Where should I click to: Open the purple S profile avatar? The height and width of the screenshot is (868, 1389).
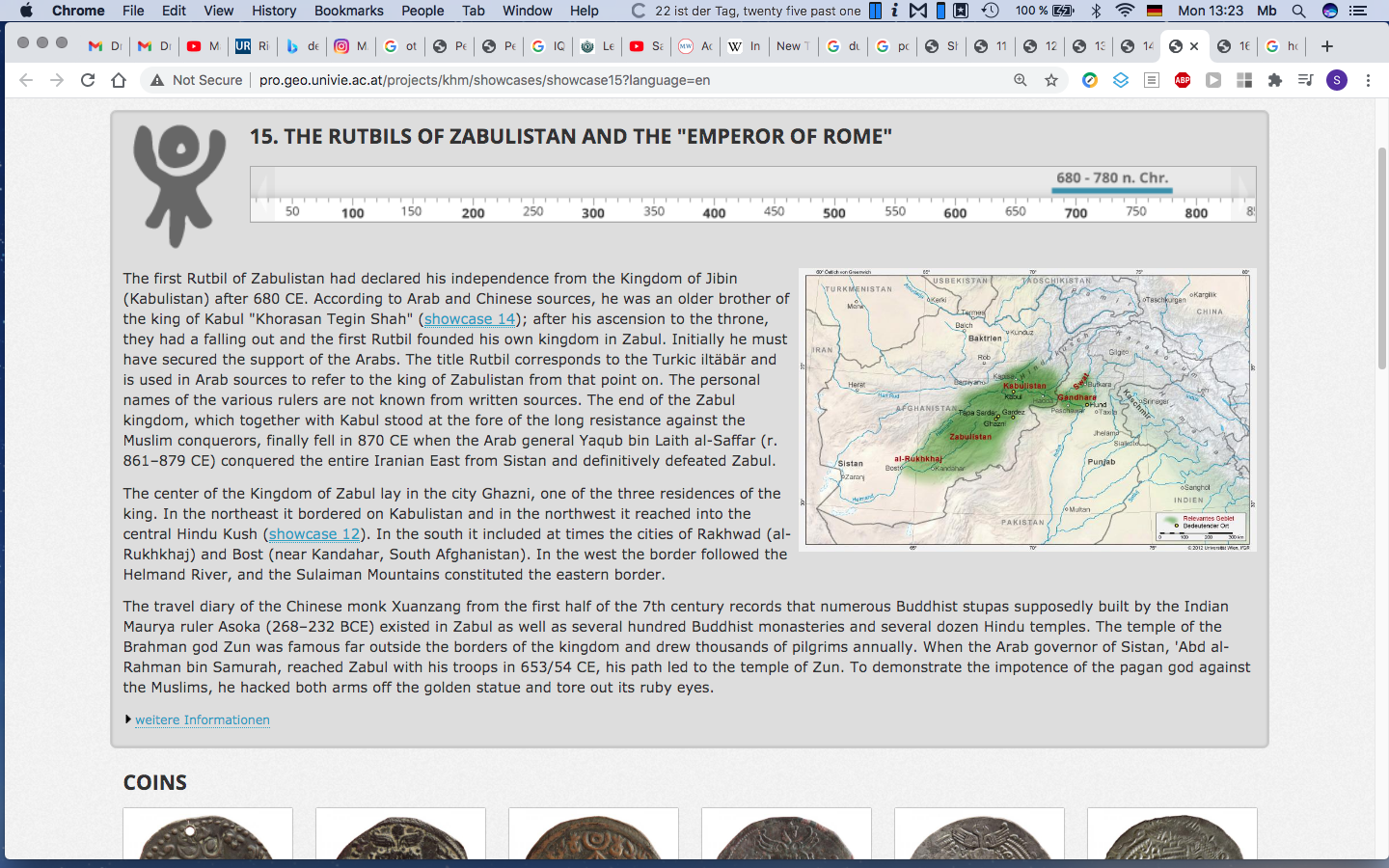(1337, 80)
